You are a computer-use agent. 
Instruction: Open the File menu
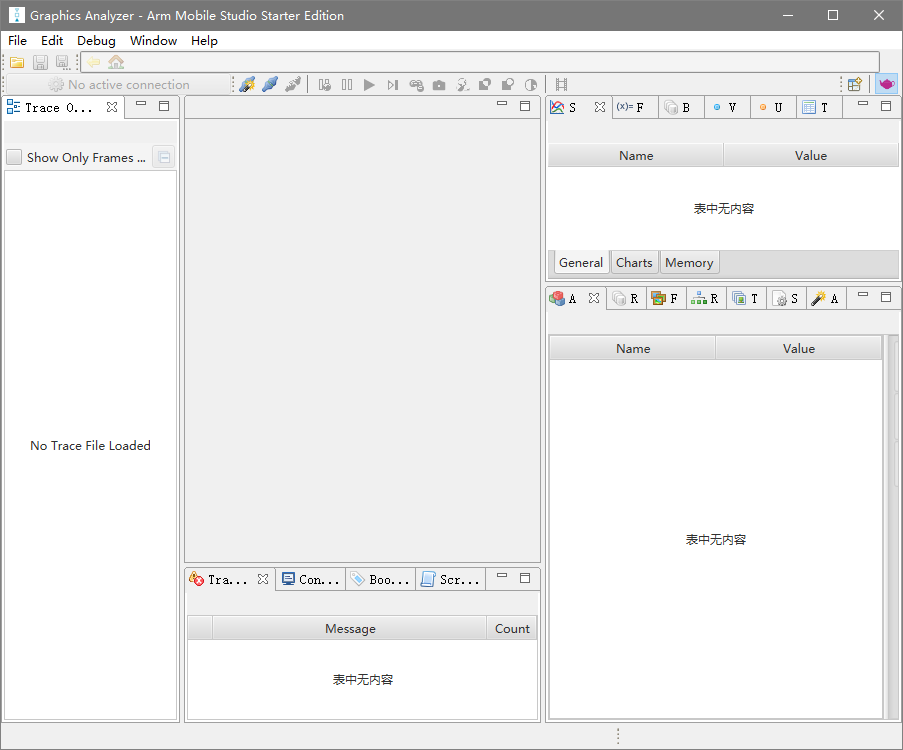click(x=17, y=40)
